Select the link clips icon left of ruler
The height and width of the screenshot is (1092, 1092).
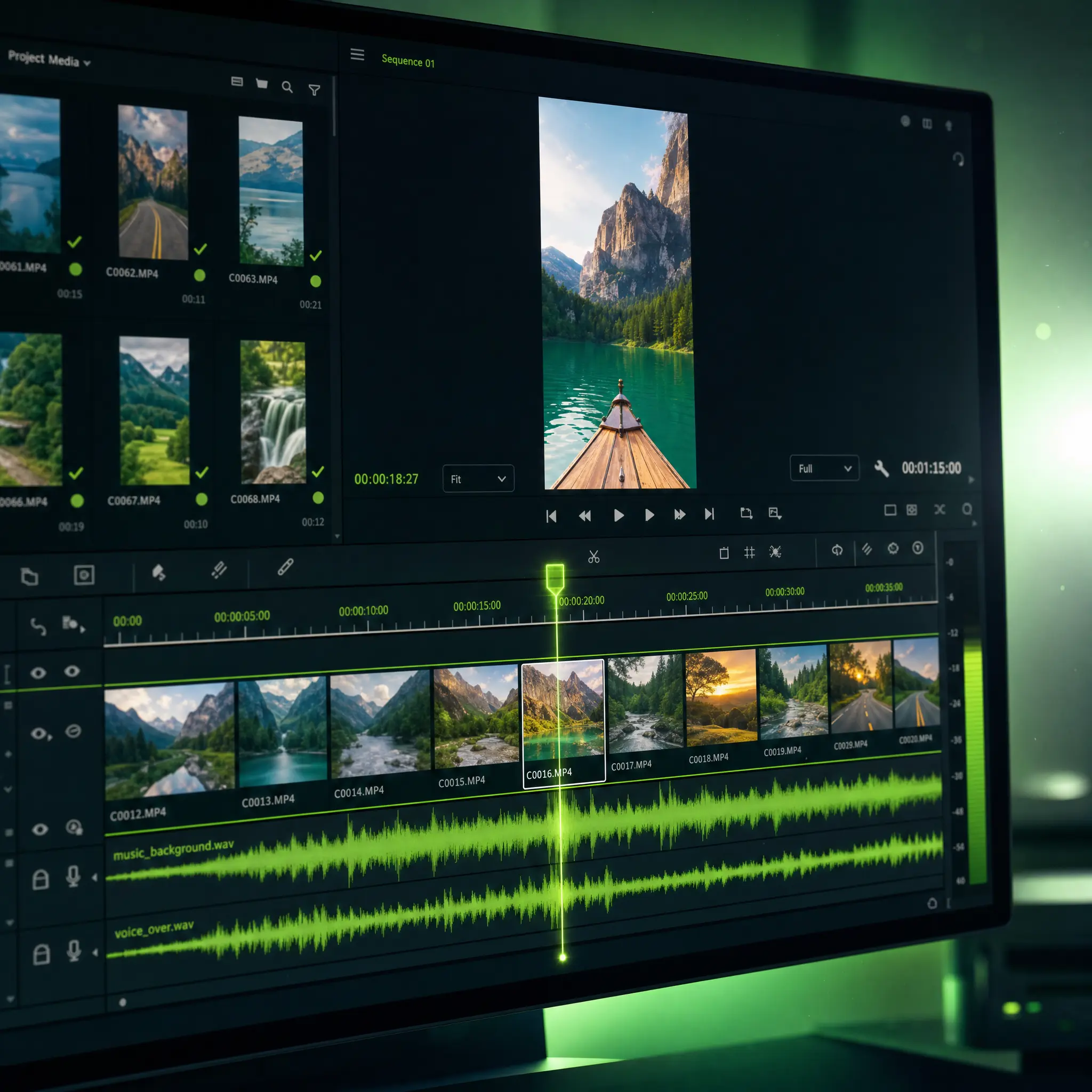tap(38, 627)
